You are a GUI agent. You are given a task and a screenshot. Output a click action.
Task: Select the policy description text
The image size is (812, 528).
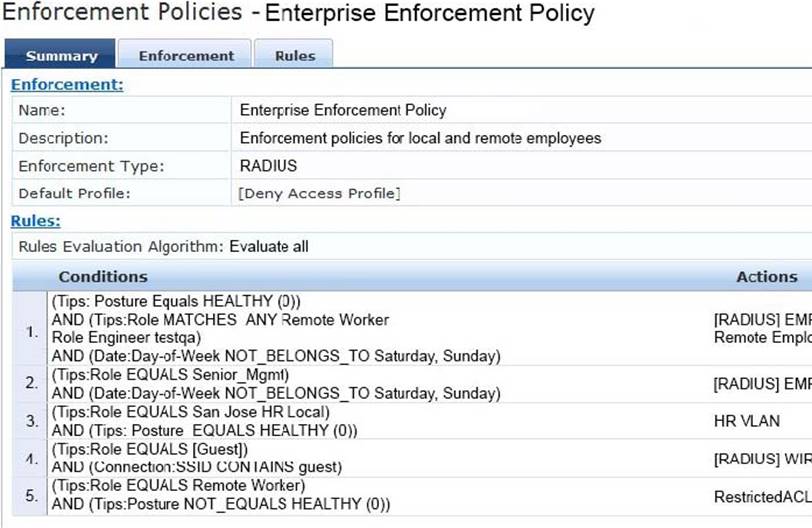pos(420,138)
